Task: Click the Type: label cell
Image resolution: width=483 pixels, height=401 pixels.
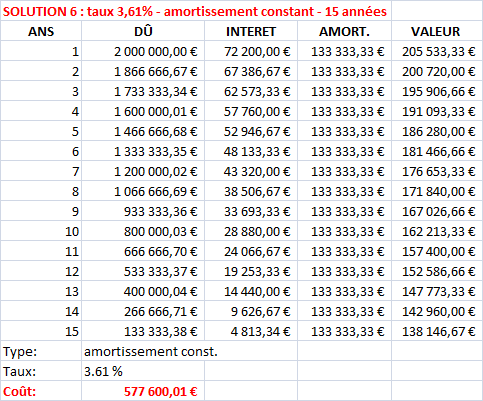Action: tap(41, 351)
